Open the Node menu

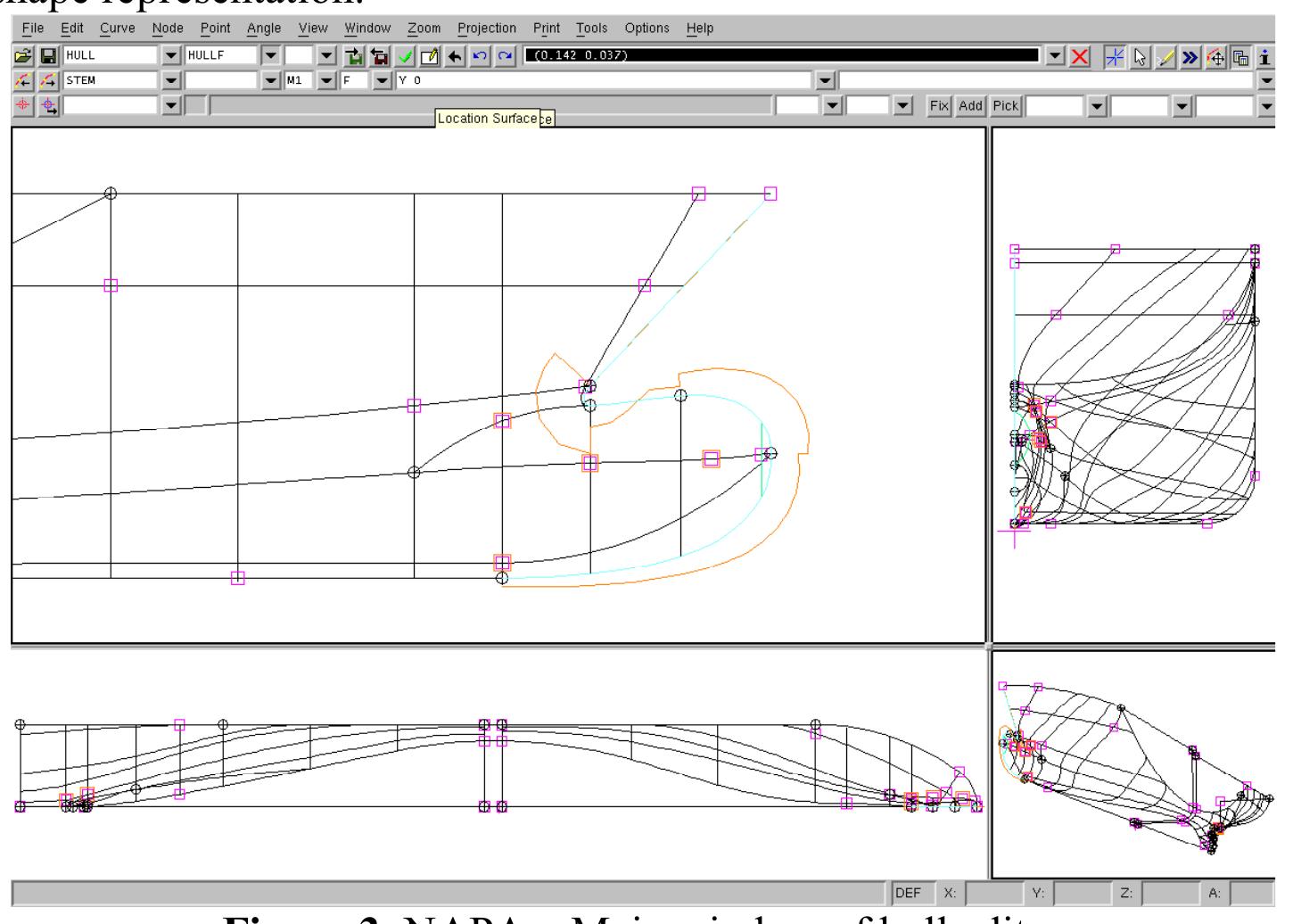tap(168, 28)
